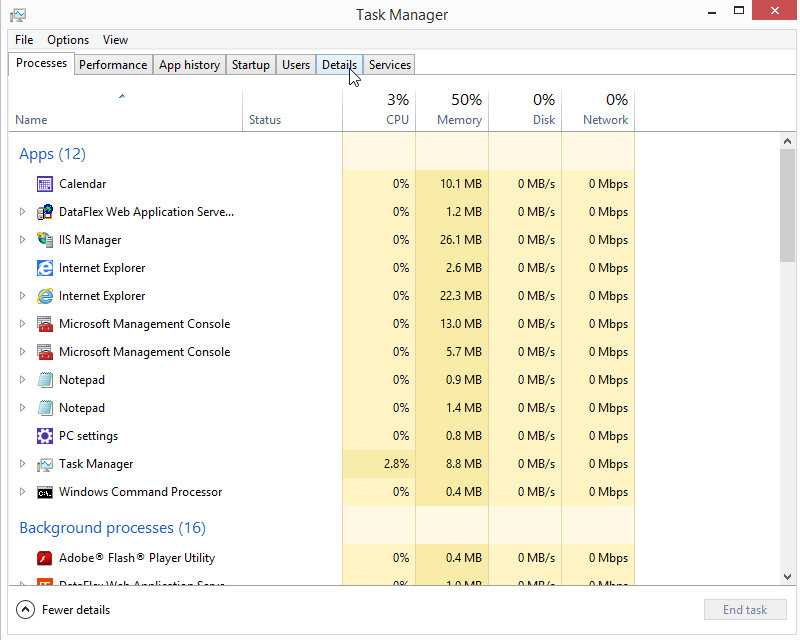Click the Internet Explorer icon with 2.6 MB memory

tap(45, 268)
